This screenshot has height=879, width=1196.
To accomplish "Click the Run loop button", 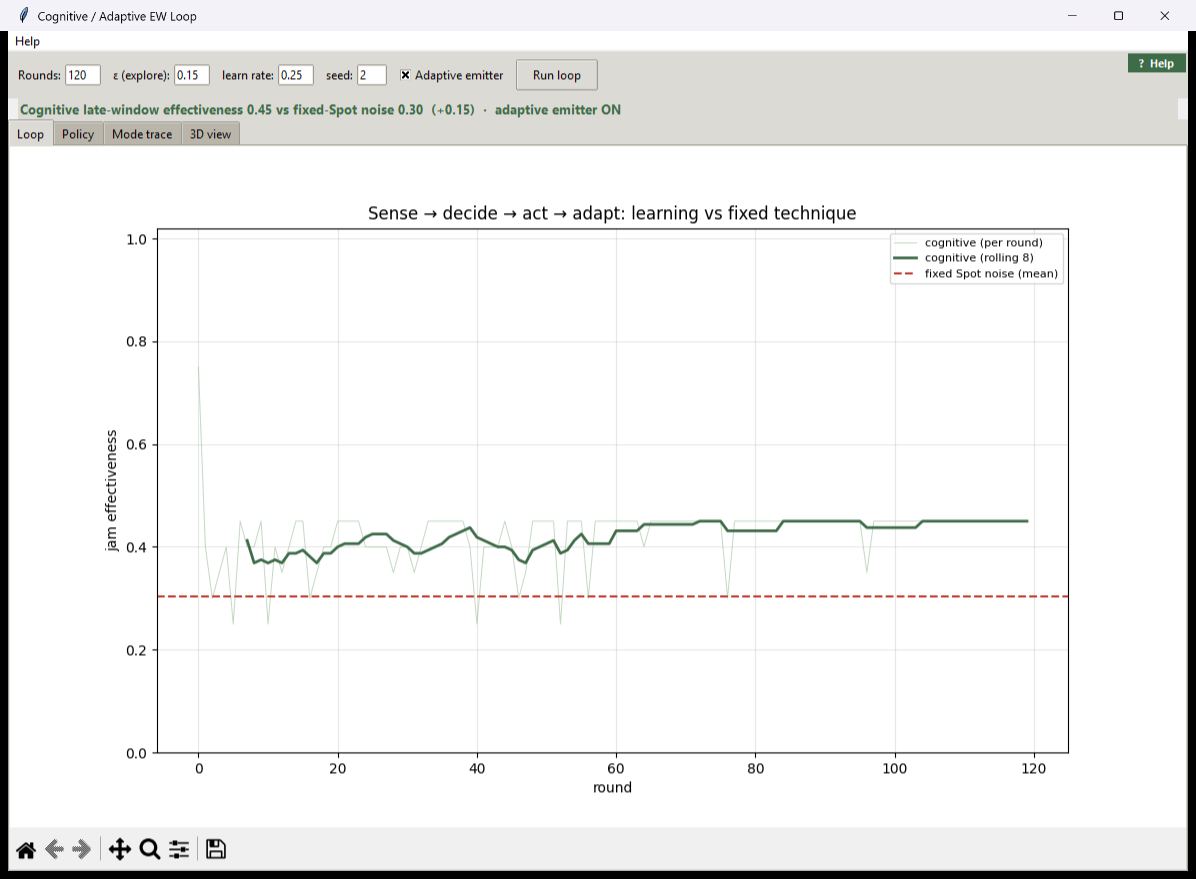I will pyautogui.click(x=557, y=75).
